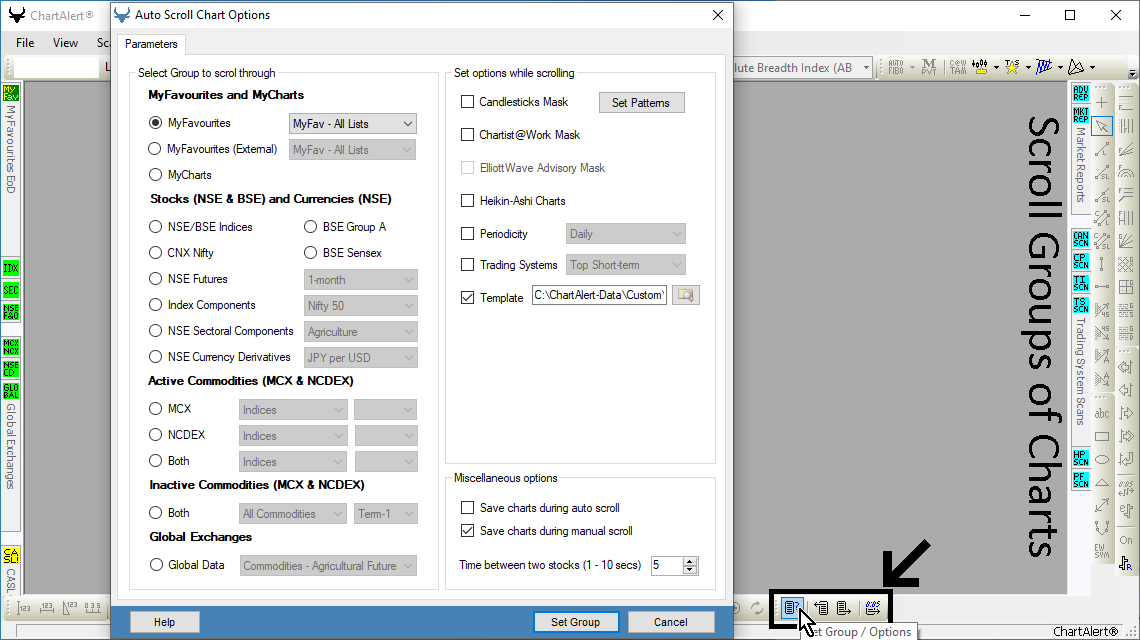Select the crosshair tool

pos(1102,103)
